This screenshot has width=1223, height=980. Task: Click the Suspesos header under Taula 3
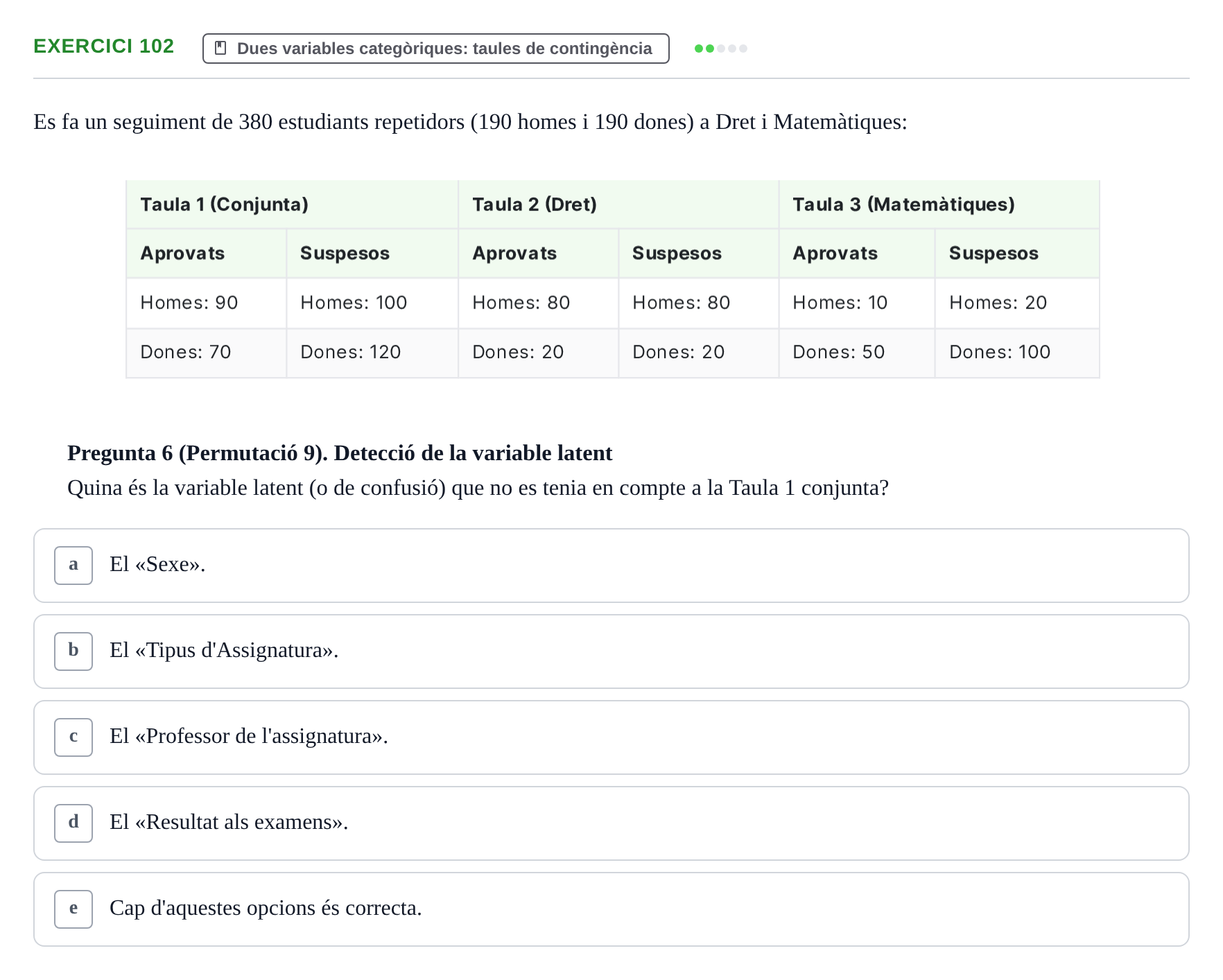tap(1017, 254)
